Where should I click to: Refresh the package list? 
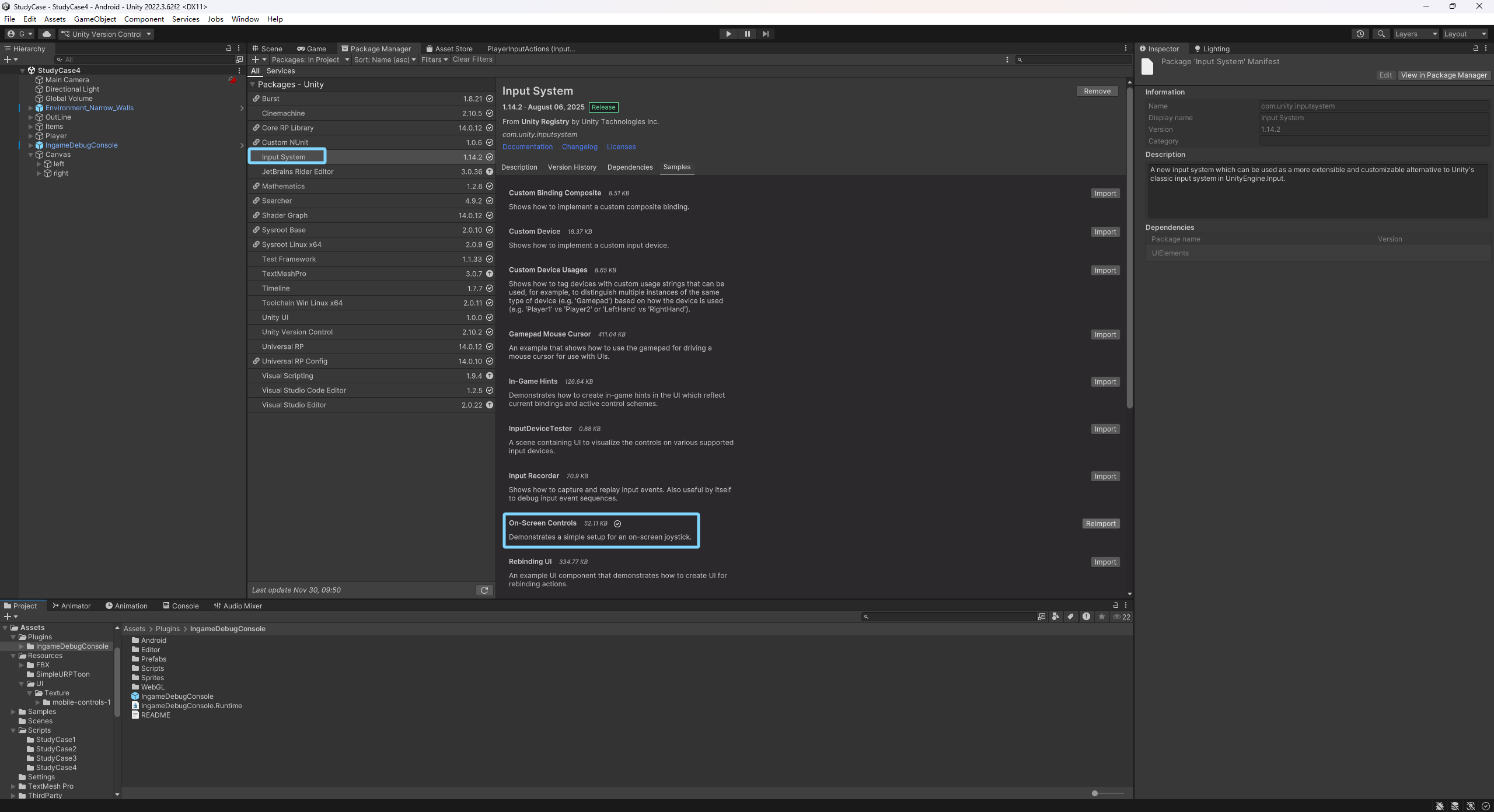click(484, 590)
